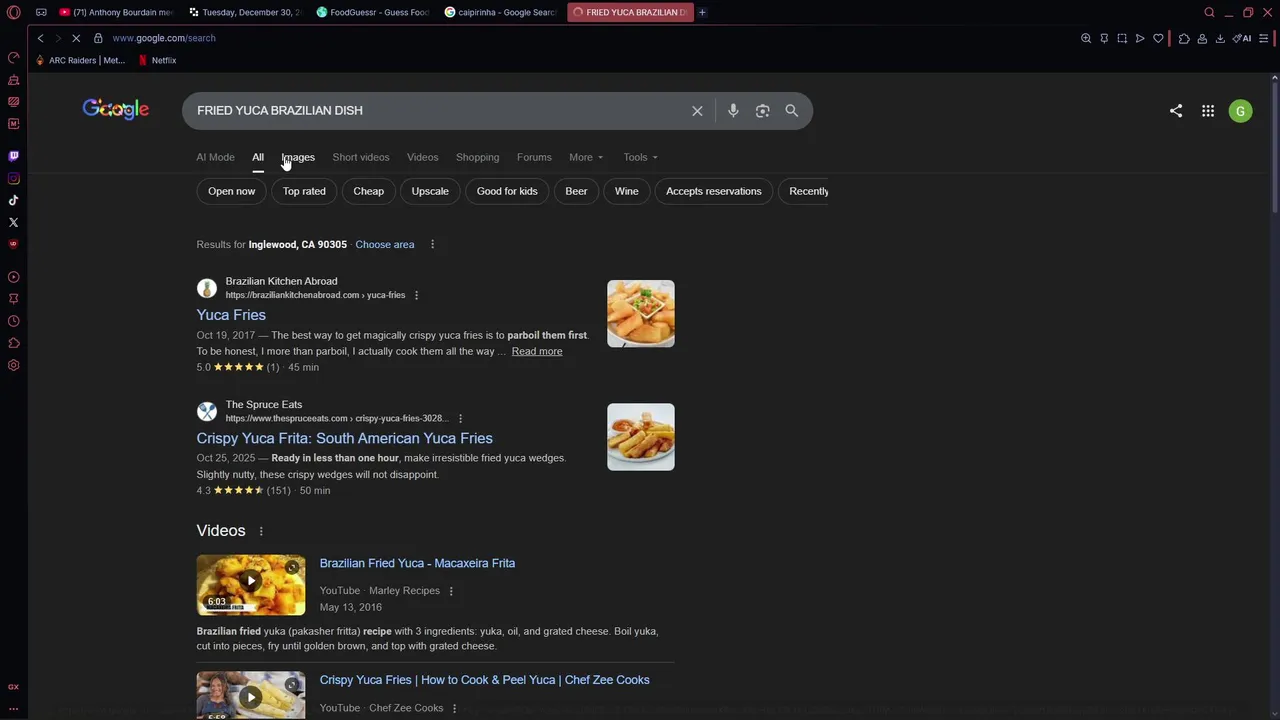Open the Yuca Fries result link
The image size is (1280, 720).
point(231,315)
